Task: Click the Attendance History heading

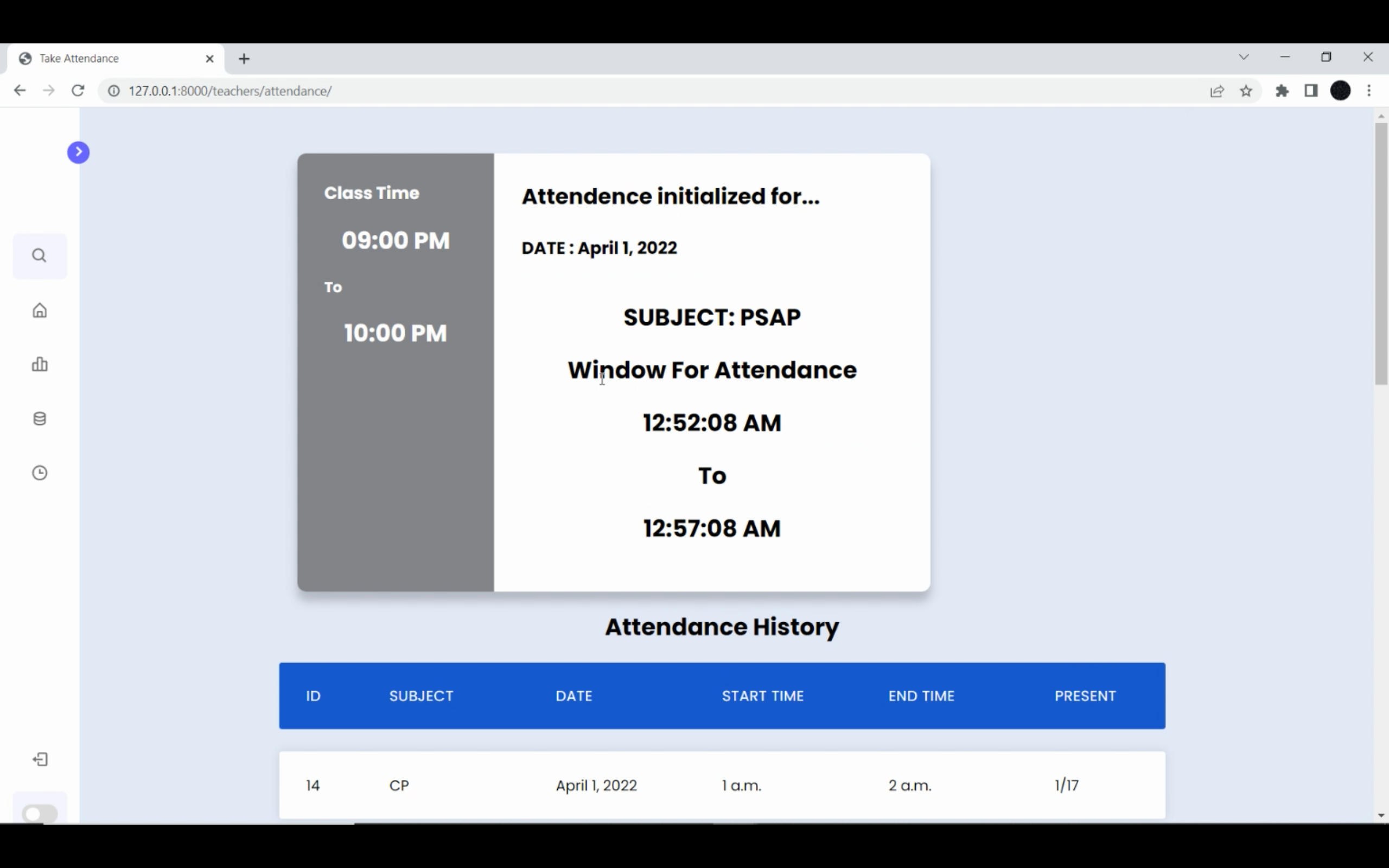Action: click(x=722, y=627)
